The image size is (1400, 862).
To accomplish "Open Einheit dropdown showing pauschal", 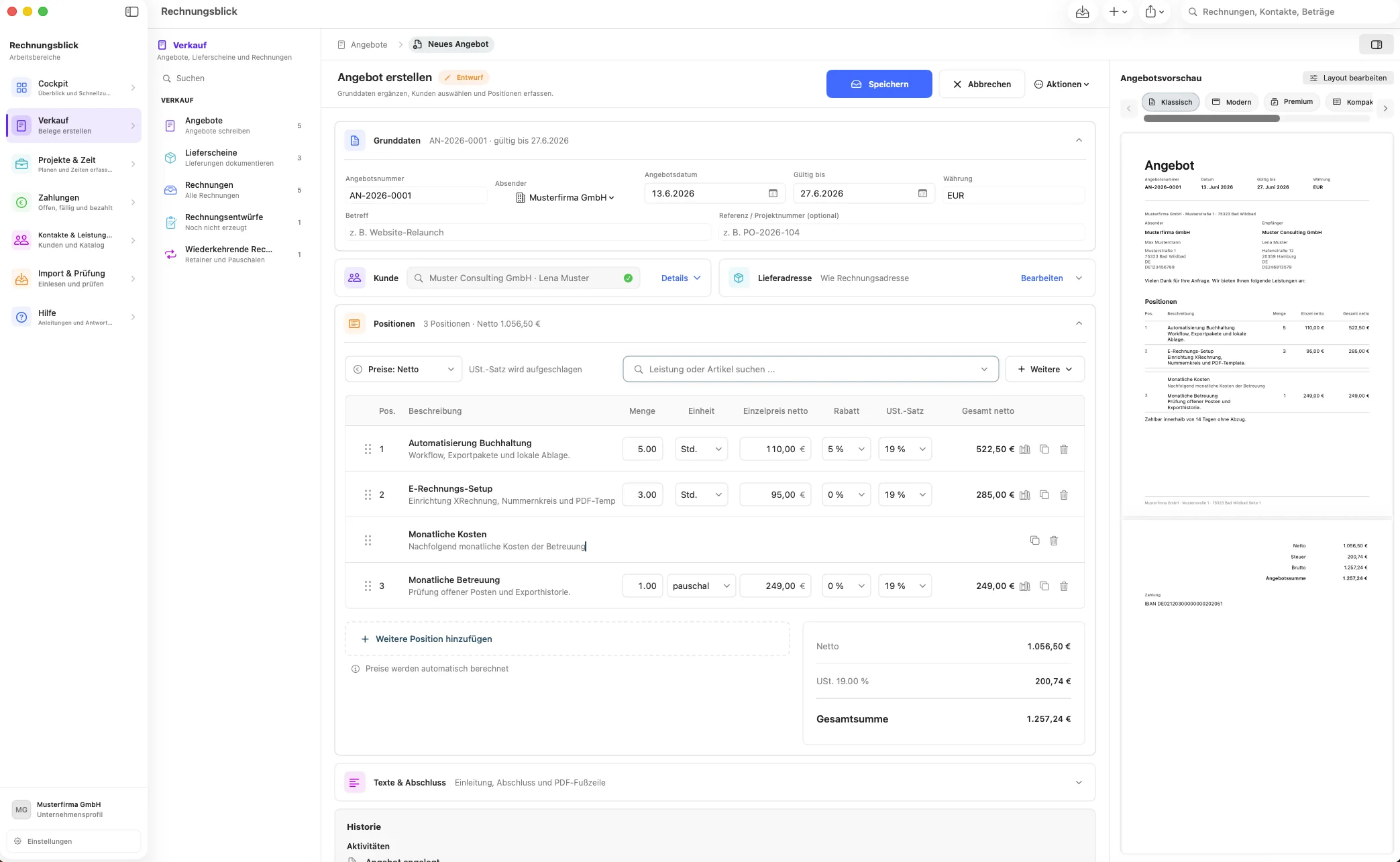I will (701, 586).
